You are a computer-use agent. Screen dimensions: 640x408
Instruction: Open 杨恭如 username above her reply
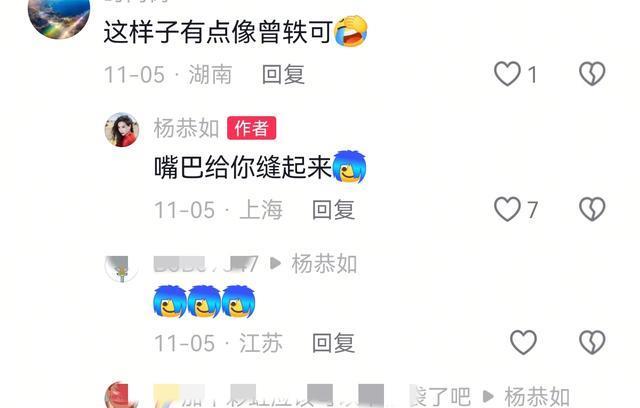click(187, 128)
